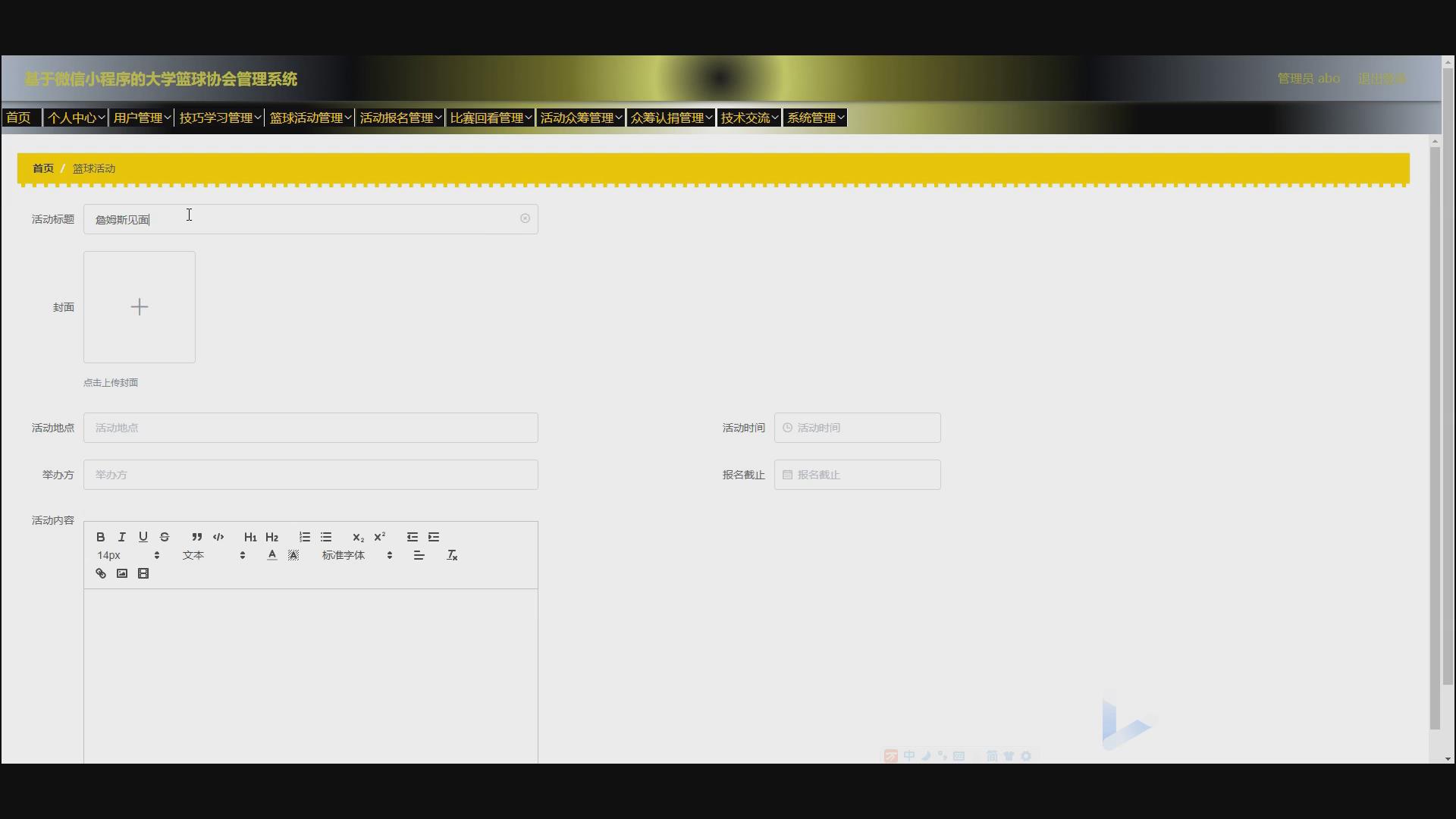This screenshot has height=819, width=1456.
Task: Insert a video into editor
Action: (x=143, y=574)
